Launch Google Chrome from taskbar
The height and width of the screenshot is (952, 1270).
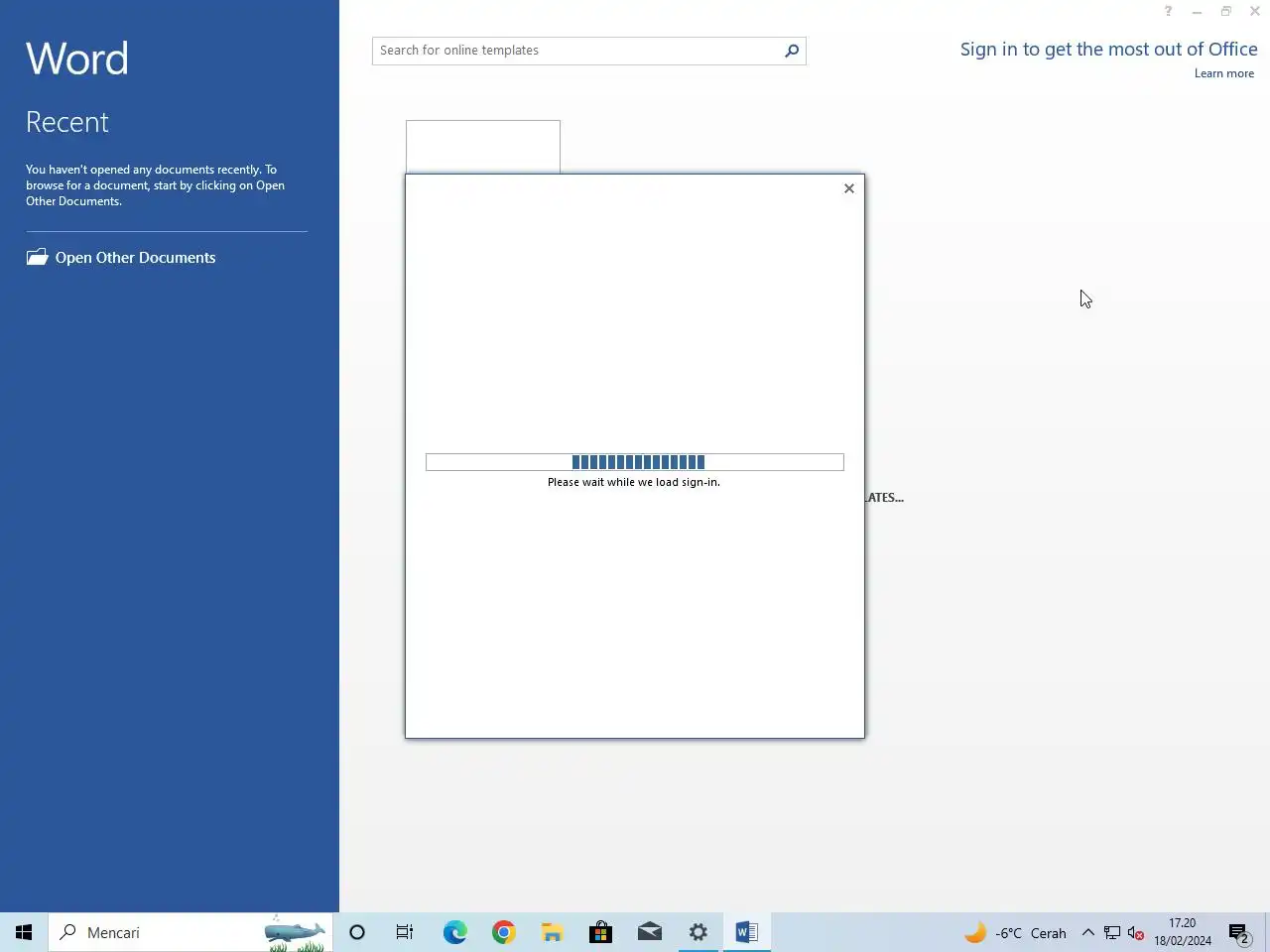tap(503, 932)
